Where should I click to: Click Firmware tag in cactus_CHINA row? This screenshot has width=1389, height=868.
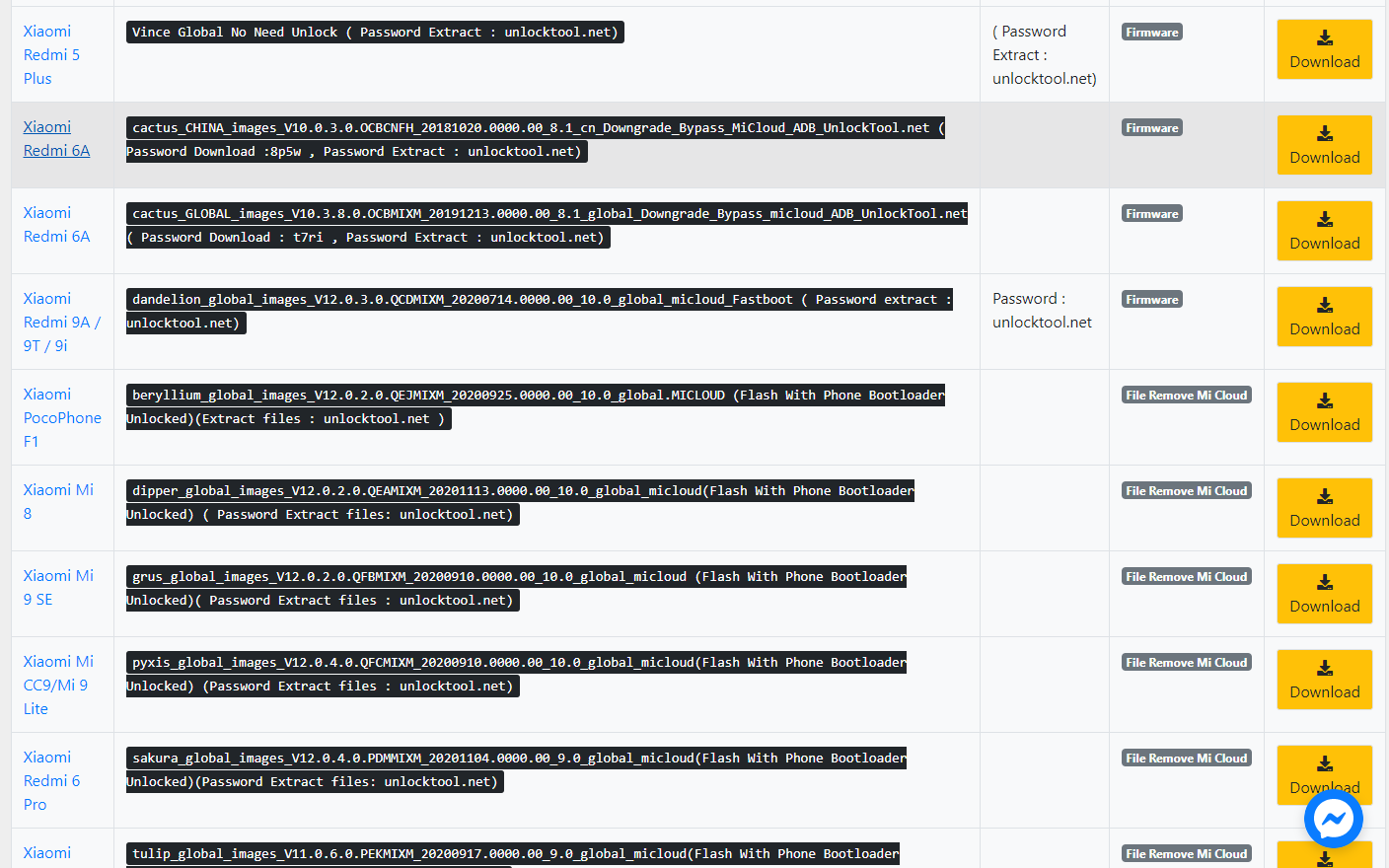pyautogui.click(x=1151, y=128)
